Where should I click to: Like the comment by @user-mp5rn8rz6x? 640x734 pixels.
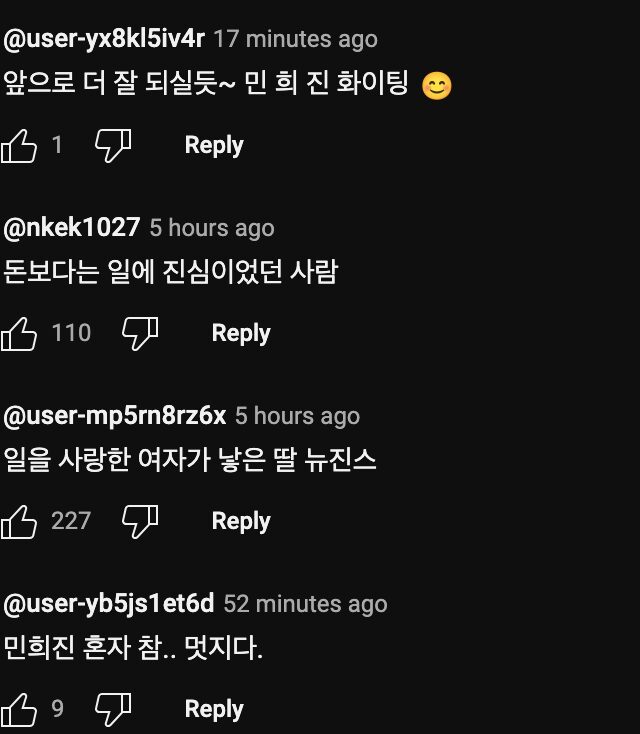[19, 522]
